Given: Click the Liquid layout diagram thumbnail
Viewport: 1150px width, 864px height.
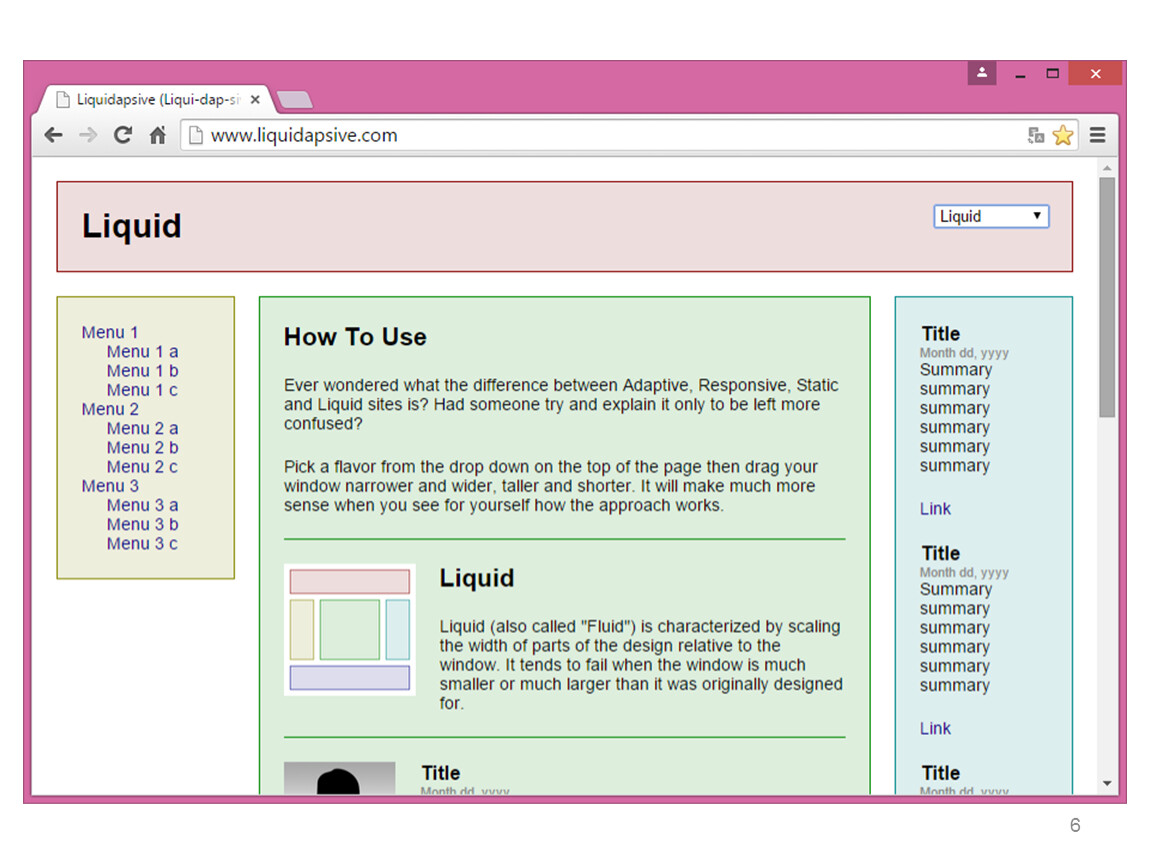Looking at the screenshot, I should click(x=350, y=630).
